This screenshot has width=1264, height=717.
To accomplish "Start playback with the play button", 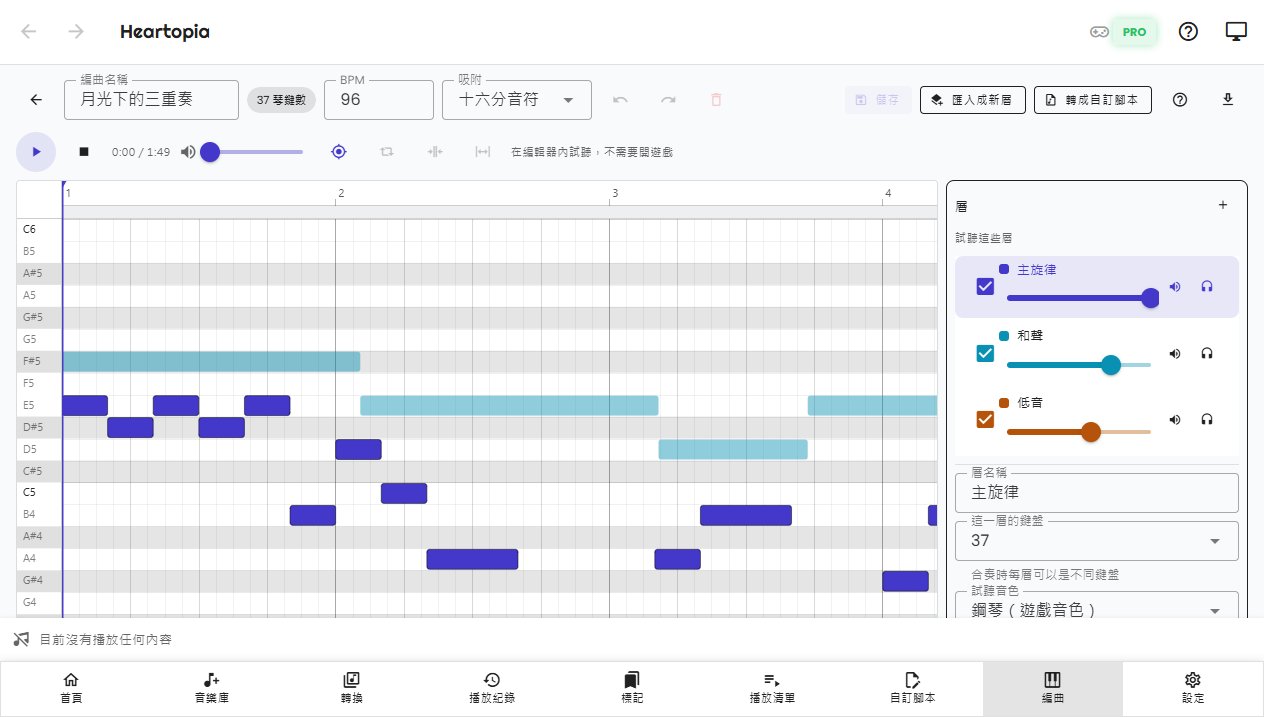I will click(36, 152).
